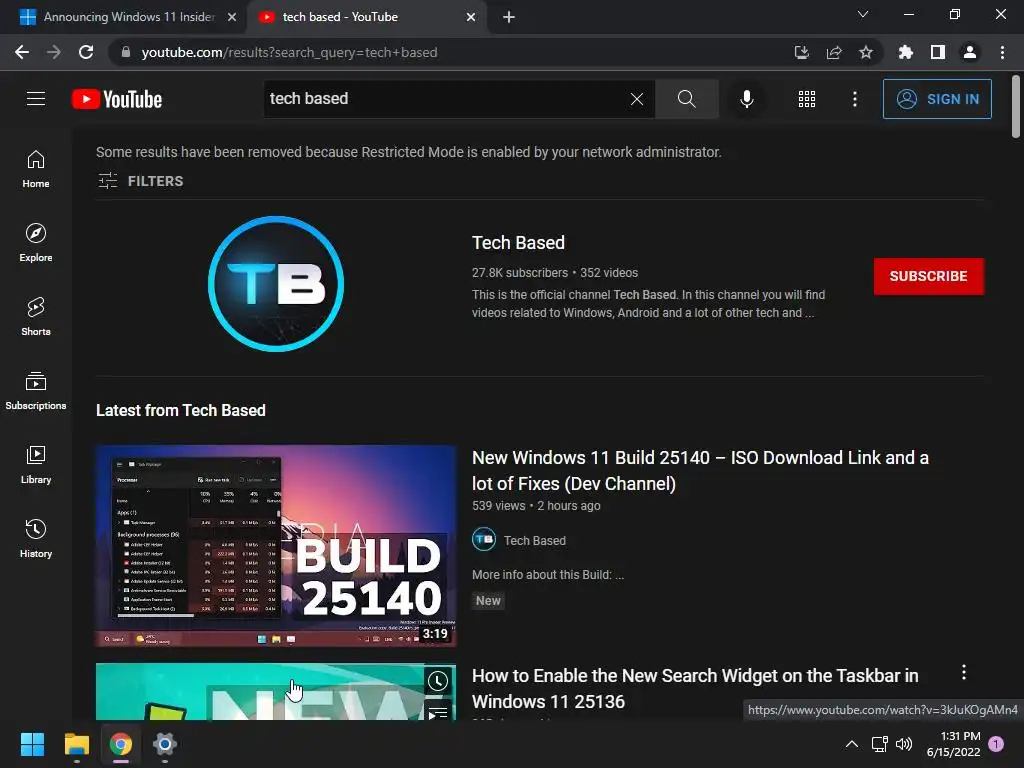Click the magnifier search button
The width and height of the screenshot is (1024, 768).
(686, 99)
